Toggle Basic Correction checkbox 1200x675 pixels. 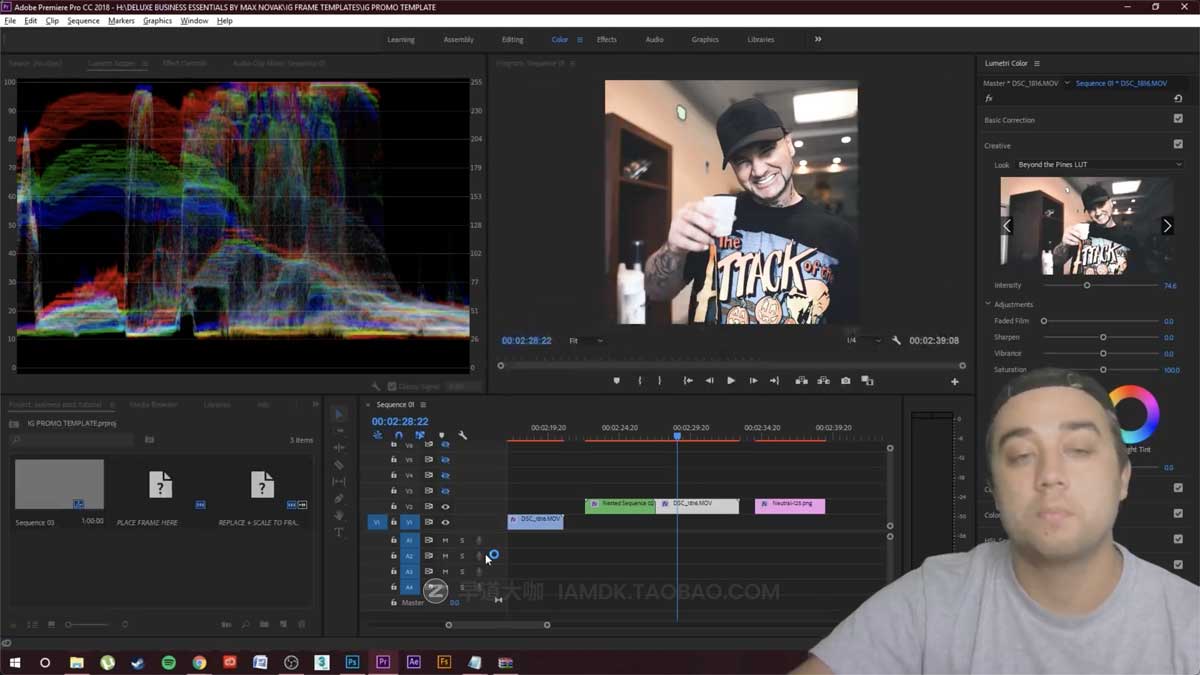[1178, 119]
